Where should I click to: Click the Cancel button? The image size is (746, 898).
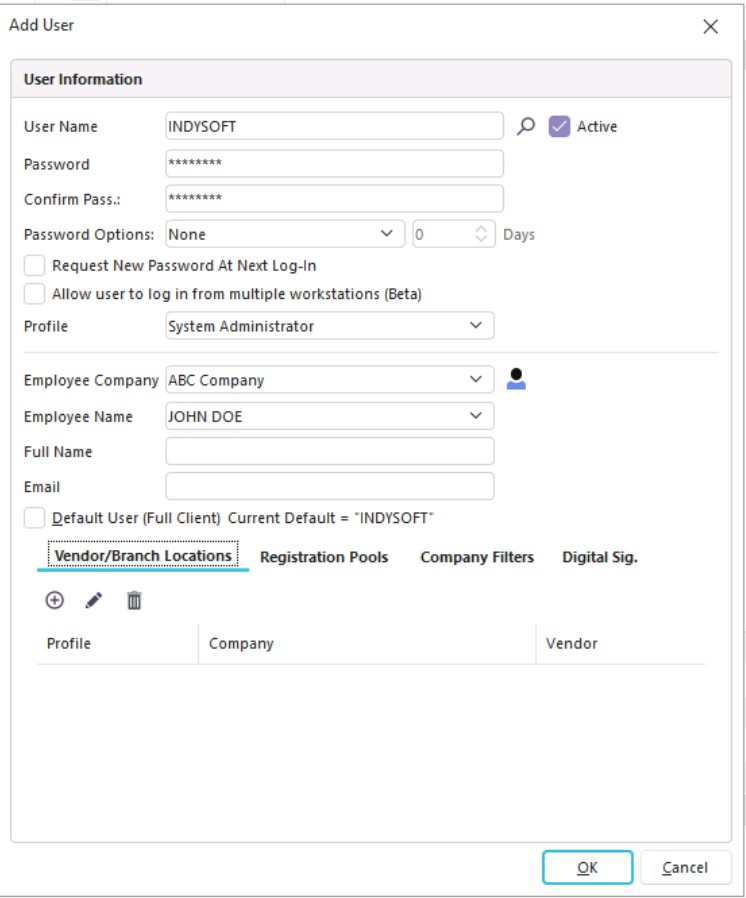pyautogui.click(x=685, y=868)
